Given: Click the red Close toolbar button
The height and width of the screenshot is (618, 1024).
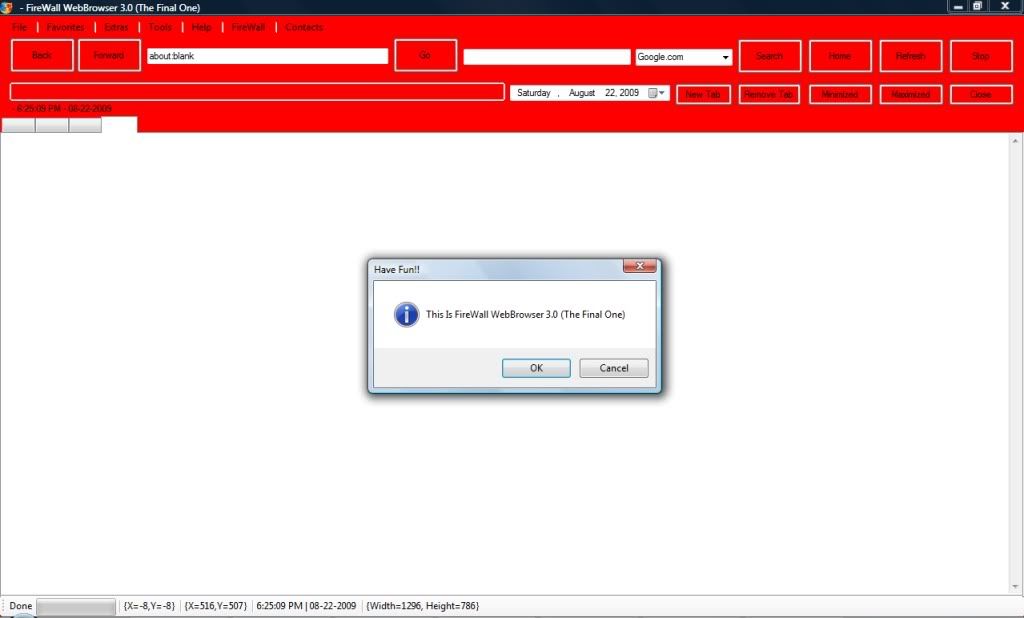Looking at the screenshot, I should (x=982, y=95).
